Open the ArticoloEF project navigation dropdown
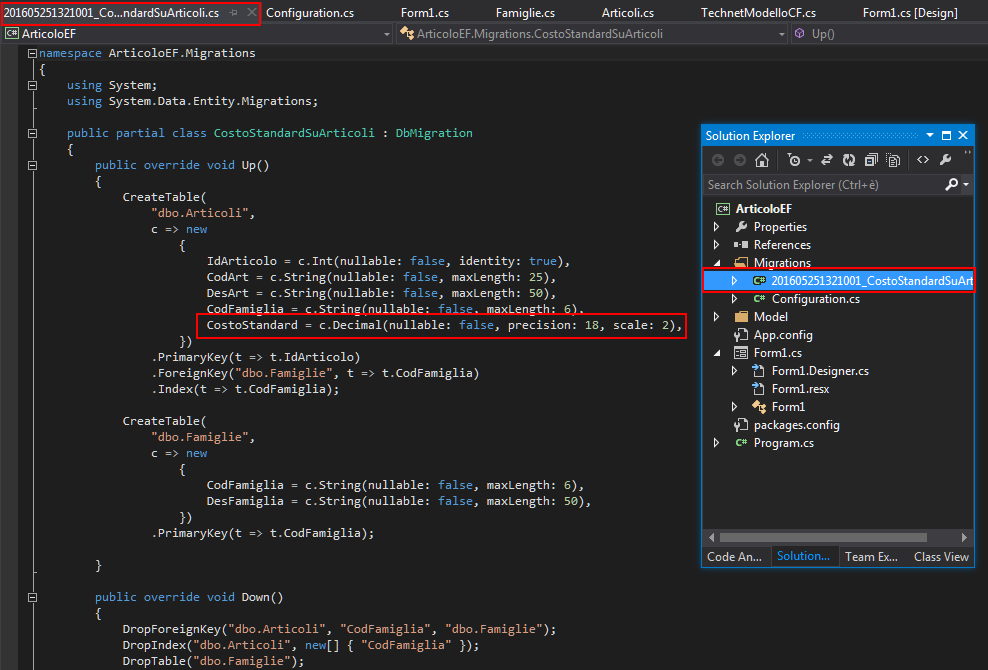The height and width of the screenshot is (670, 988). point(387,34)
